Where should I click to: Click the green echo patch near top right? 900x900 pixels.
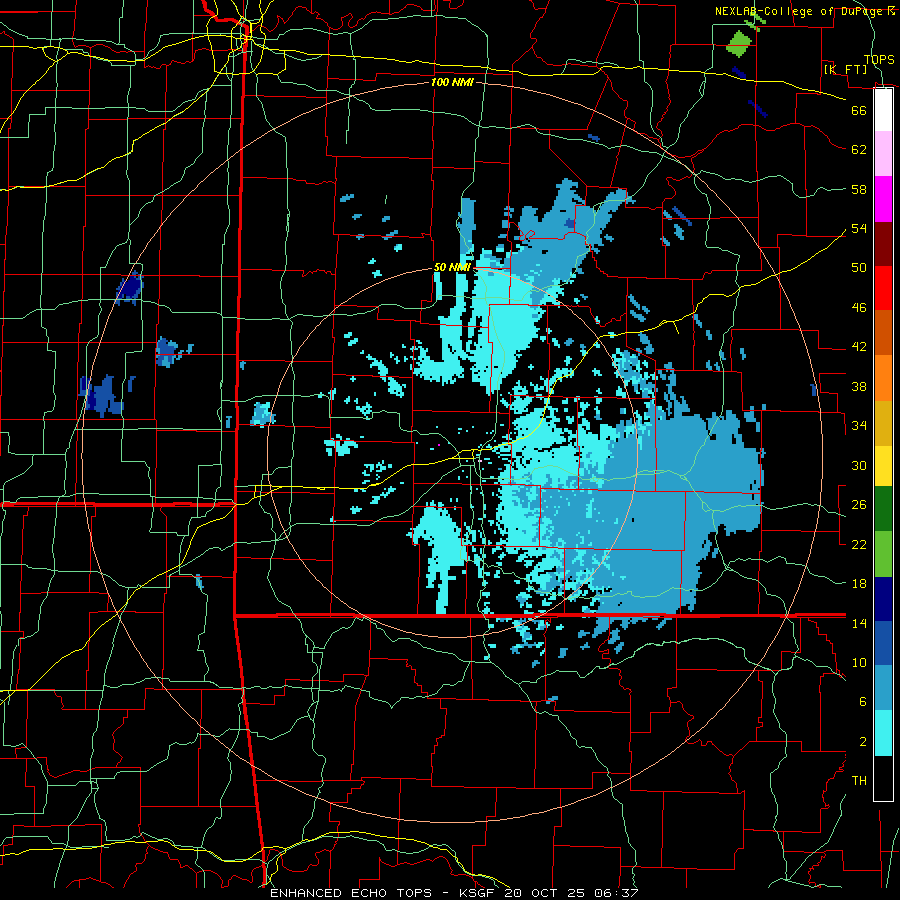coord(738,44)
